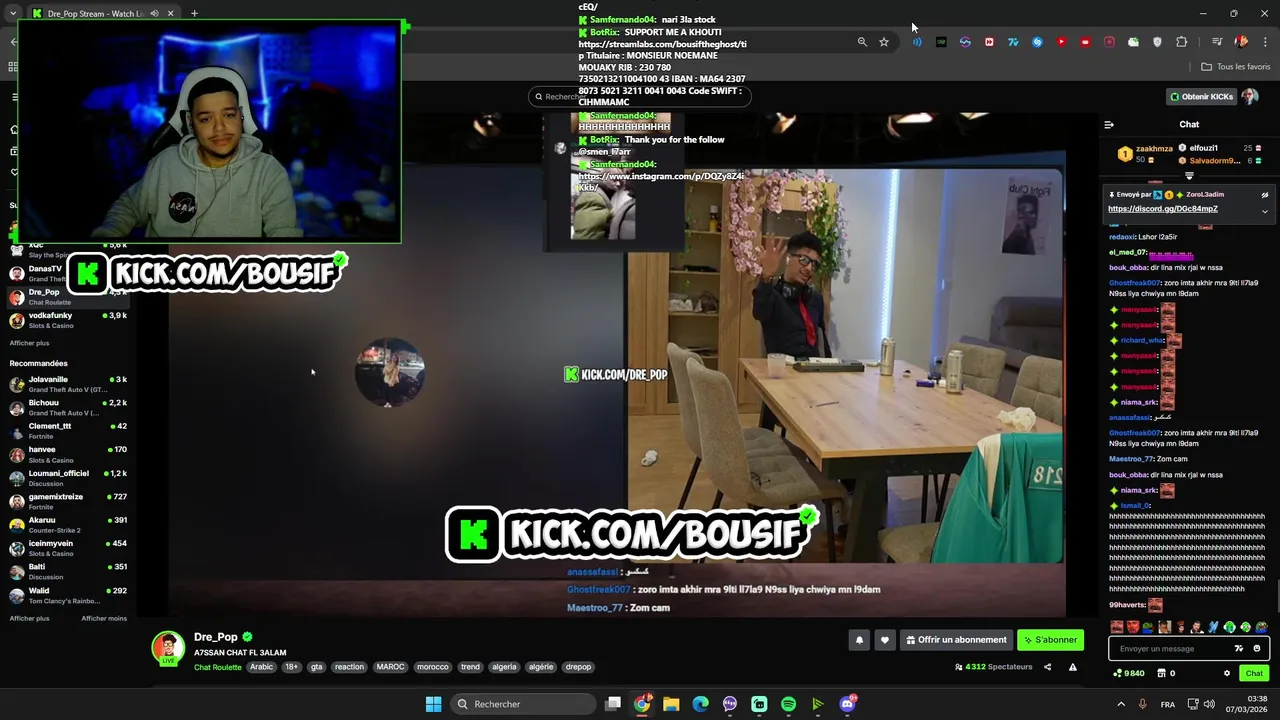Open hanvee channel in sidebar

click(68, 454)
